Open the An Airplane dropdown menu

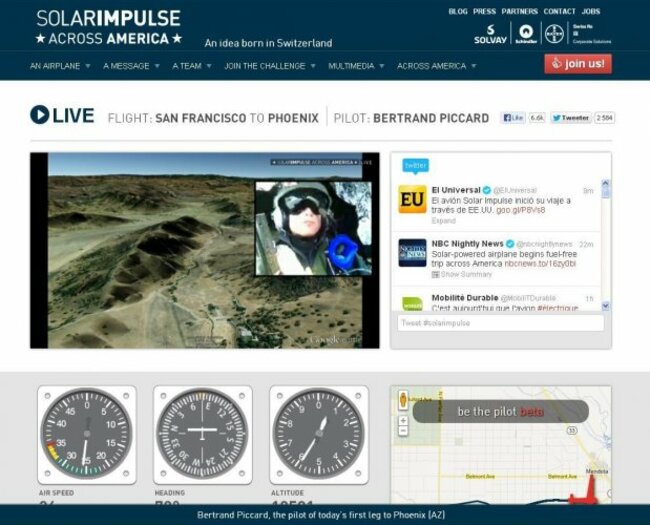[60, 66]
